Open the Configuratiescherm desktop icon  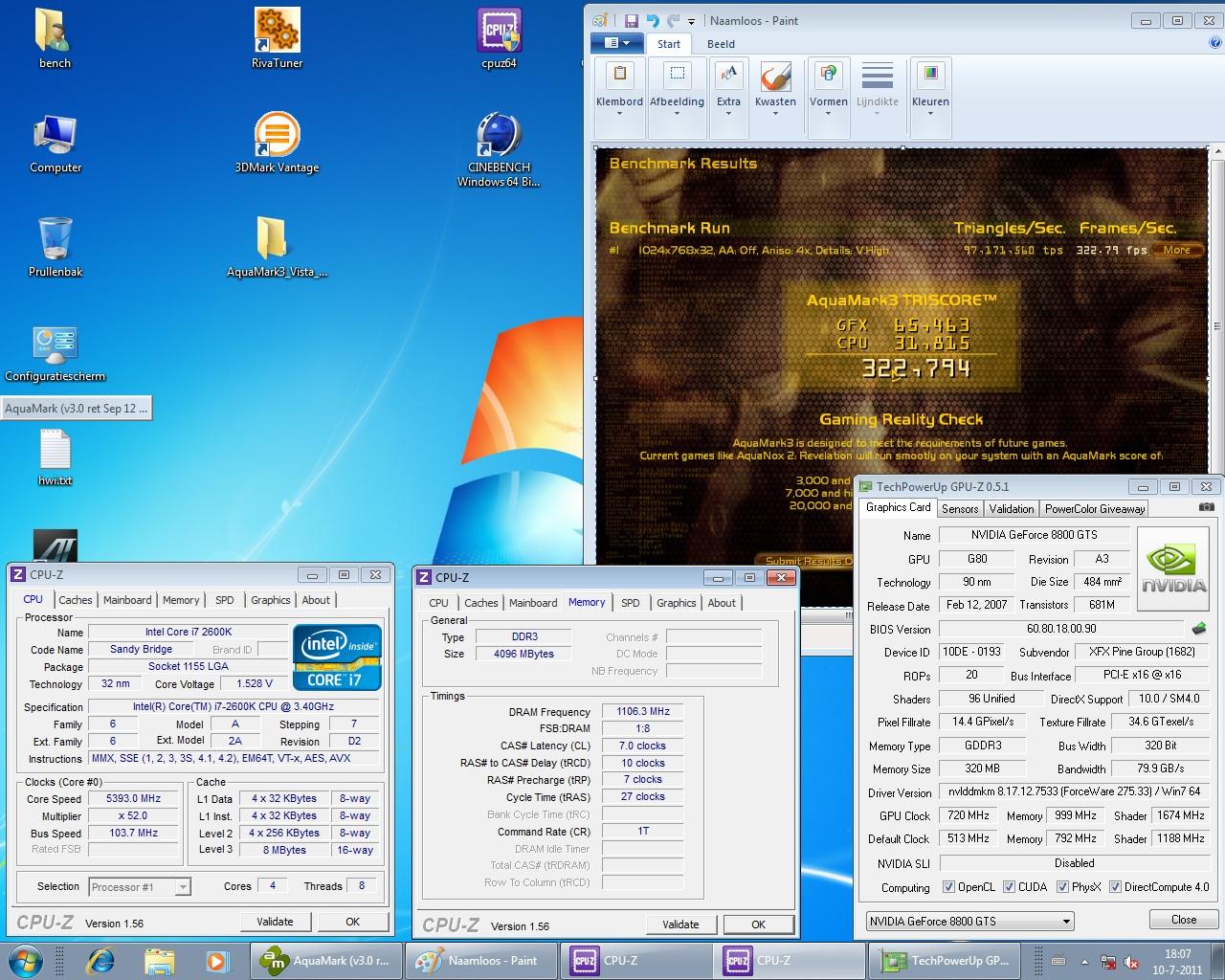[x=55, y=352]
